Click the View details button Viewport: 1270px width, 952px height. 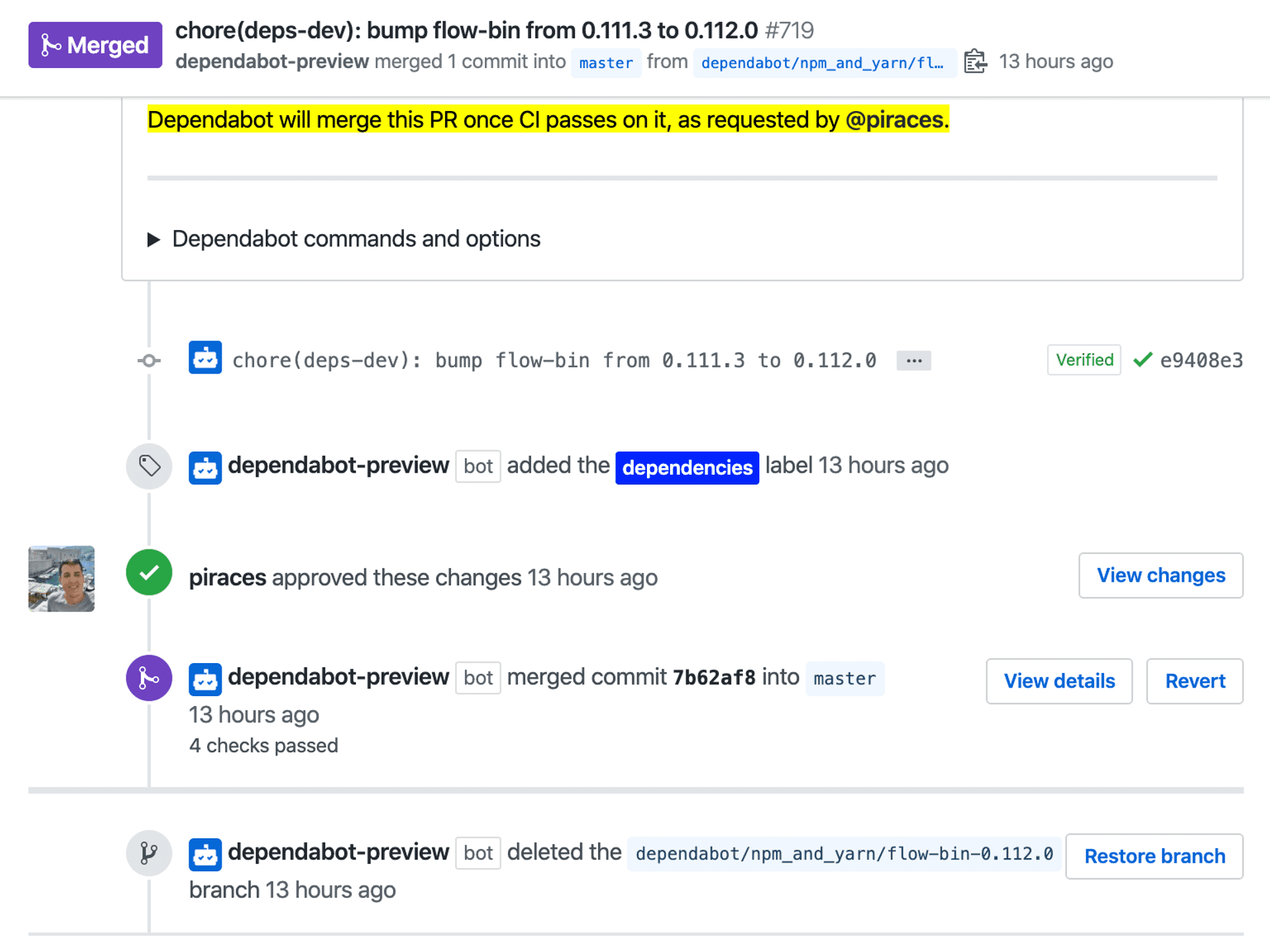(x=1058, y=681)
